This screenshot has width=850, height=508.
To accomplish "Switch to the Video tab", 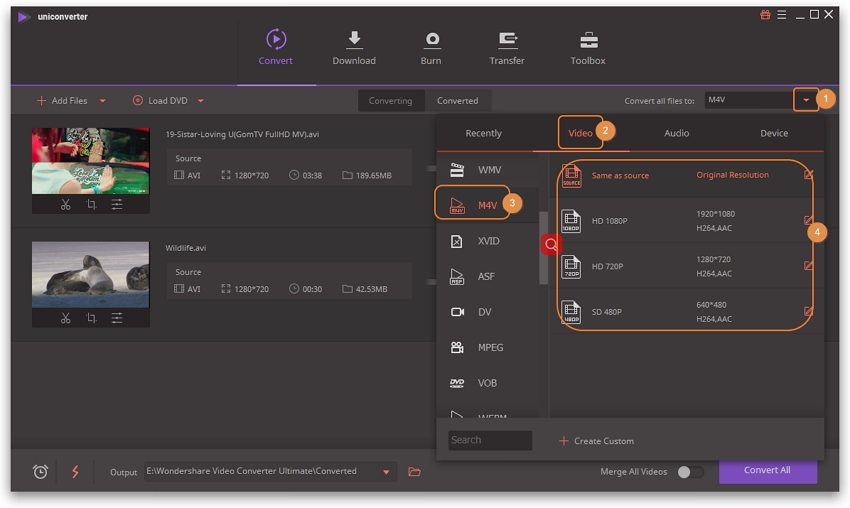I will [x=580, y=133].
